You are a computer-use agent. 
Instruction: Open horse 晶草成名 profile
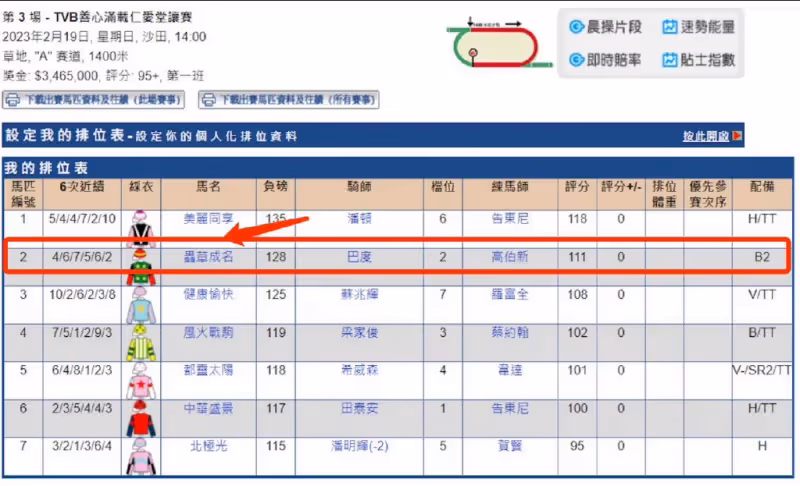click(208, 257)
